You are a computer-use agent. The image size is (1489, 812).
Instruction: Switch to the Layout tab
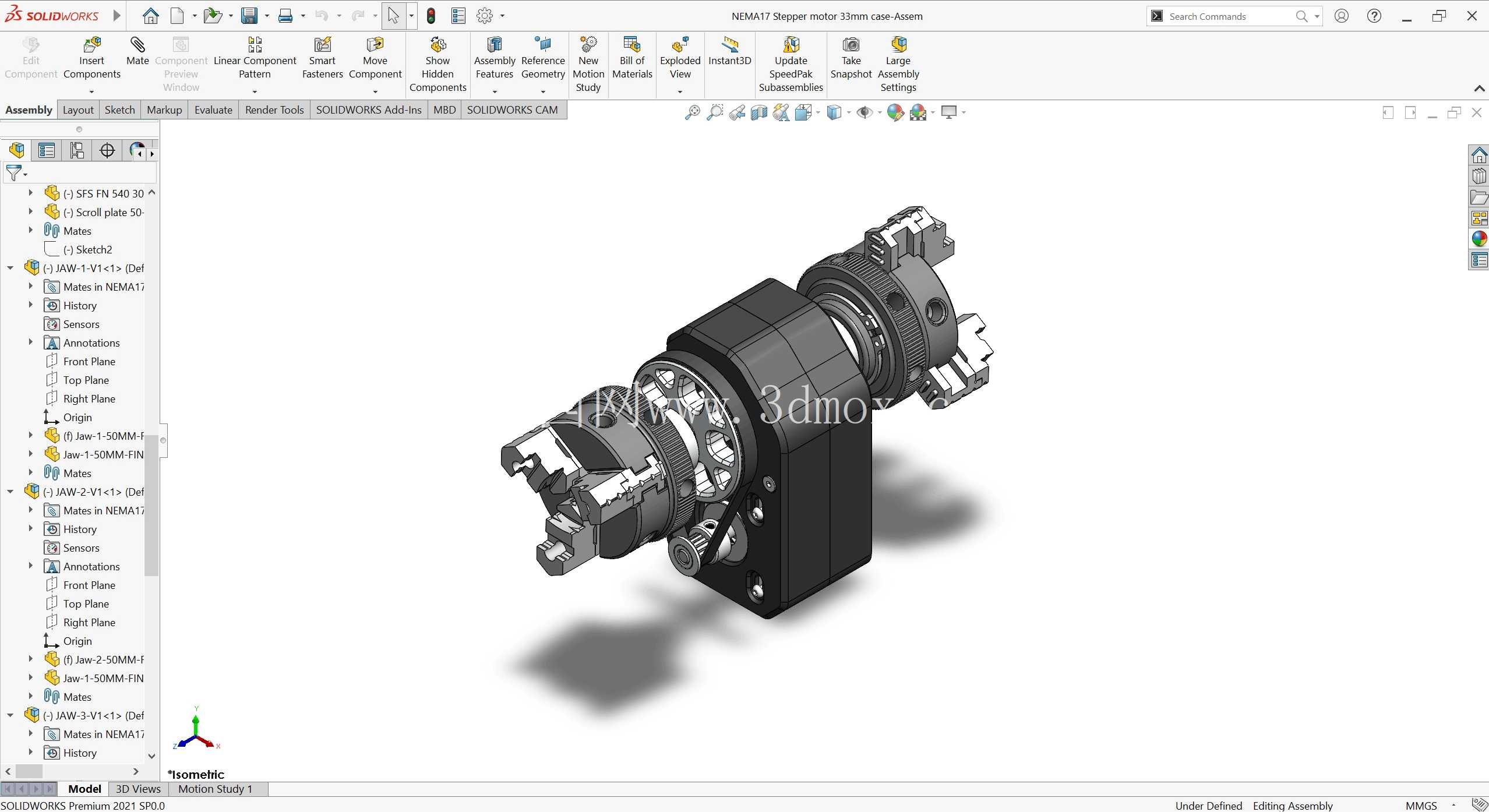78,110
